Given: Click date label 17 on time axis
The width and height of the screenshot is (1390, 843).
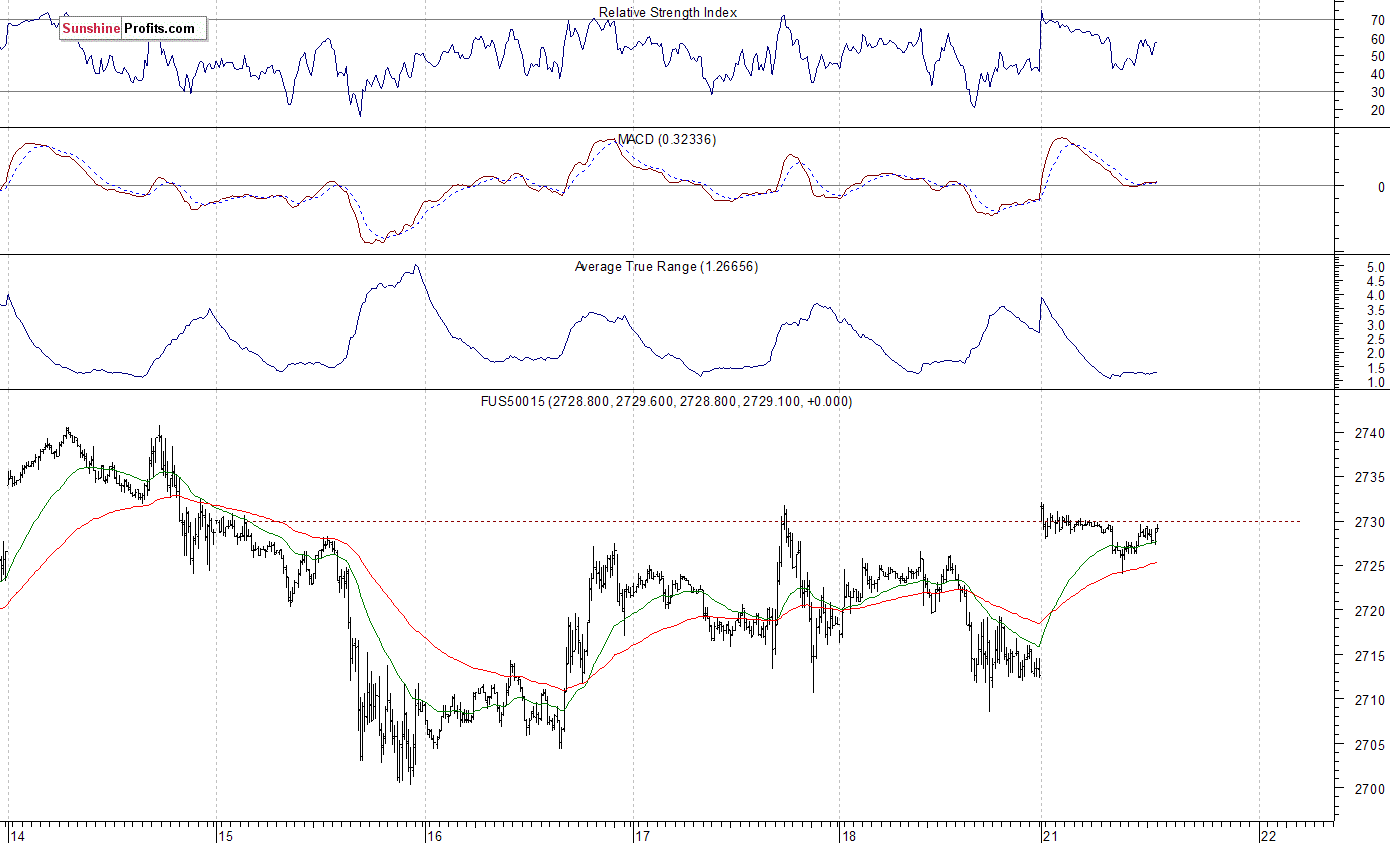Looking at the screenshot, I should click(x=642, y=835).
